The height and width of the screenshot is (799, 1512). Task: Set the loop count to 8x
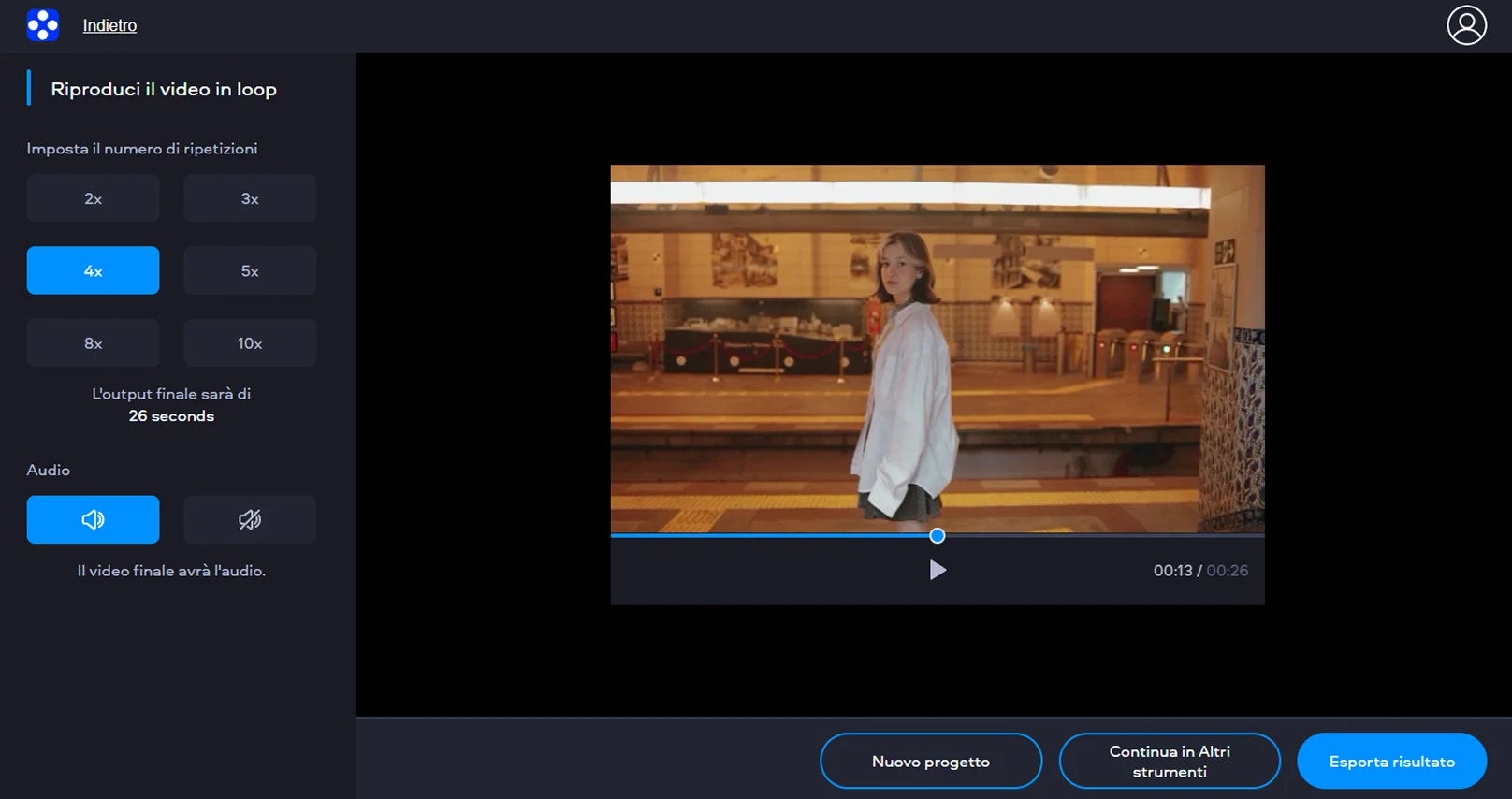(93, 343)
